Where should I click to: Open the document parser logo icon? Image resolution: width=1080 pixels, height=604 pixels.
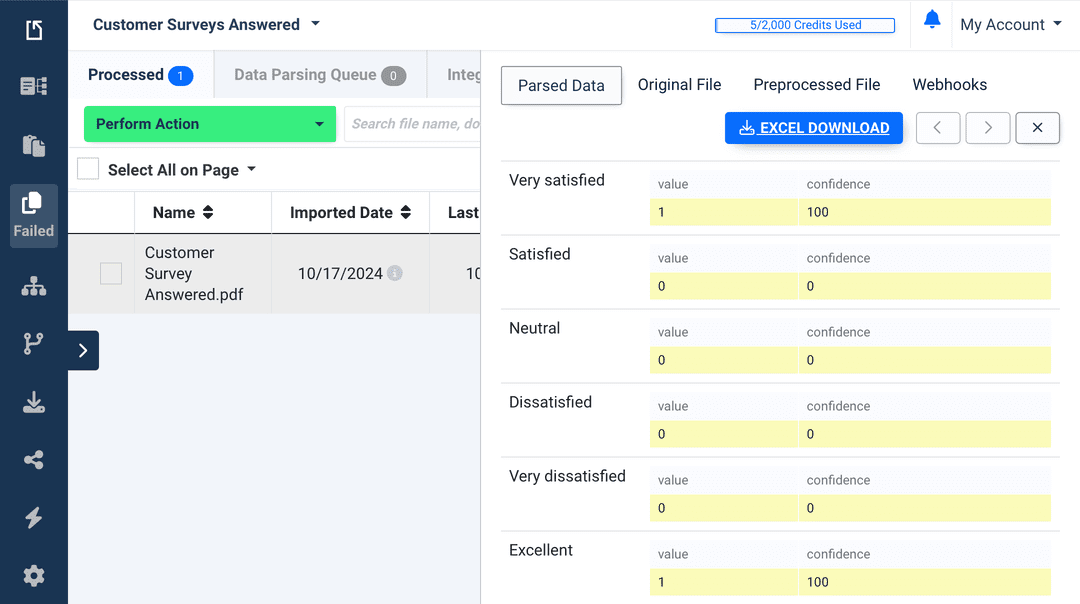(x=33, y=29)
